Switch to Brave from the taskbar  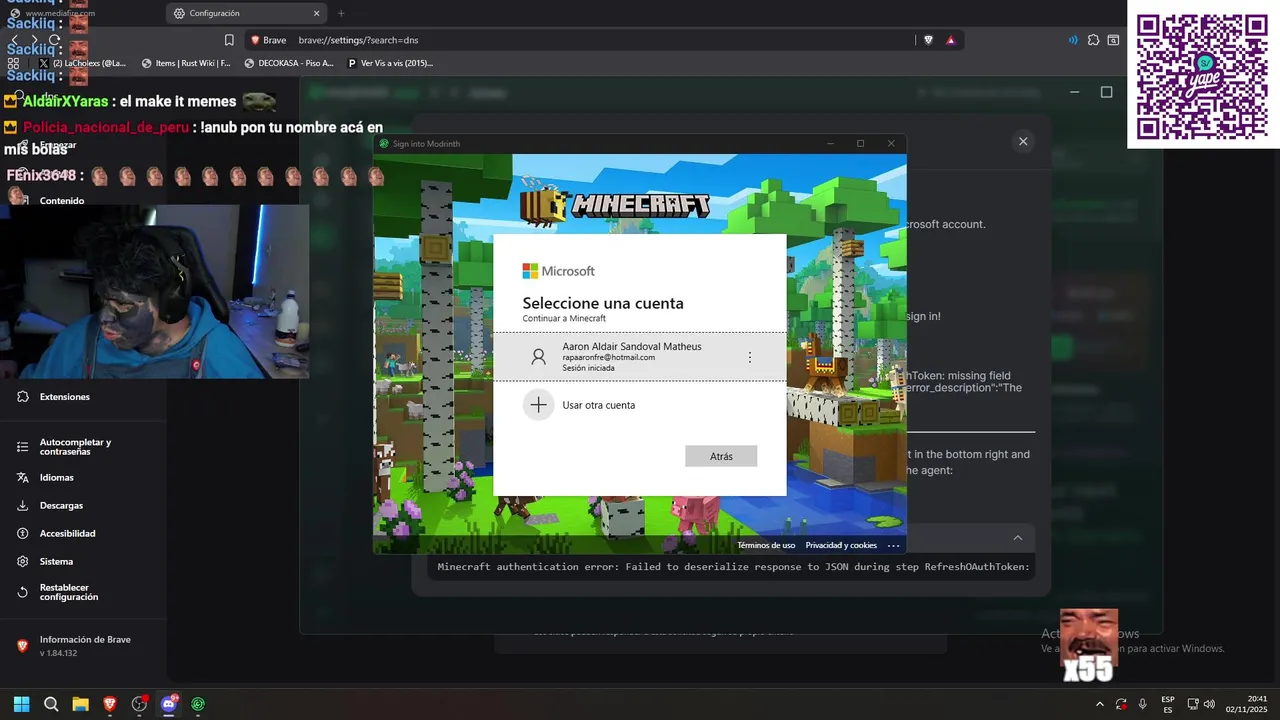(110, 704)
